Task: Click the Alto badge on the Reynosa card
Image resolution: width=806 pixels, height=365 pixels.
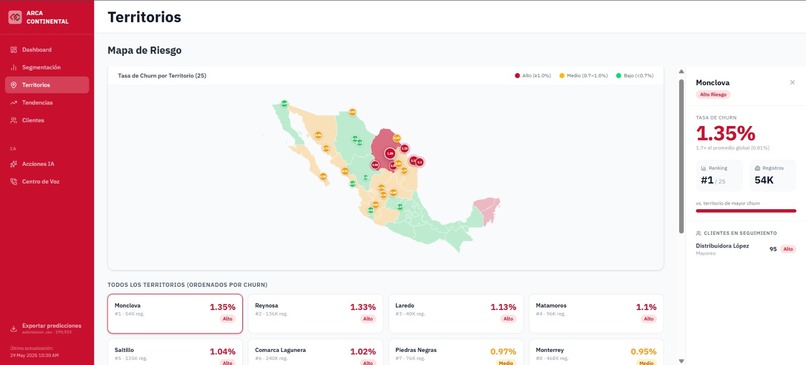Action: click(x=368, y=319)
